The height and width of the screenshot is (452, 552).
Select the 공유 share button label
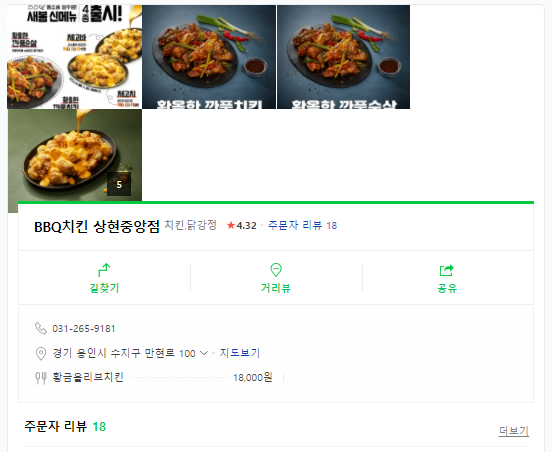[x=447, y=288]
